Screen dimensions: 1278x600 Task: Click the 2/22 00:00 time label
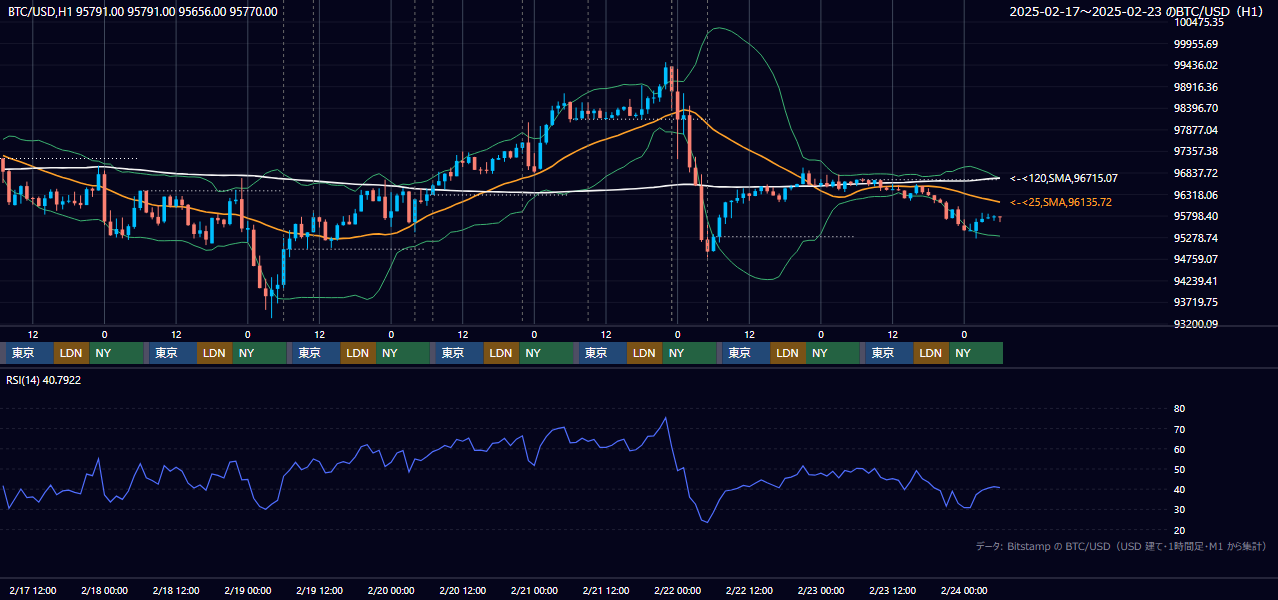coord(678,590)
